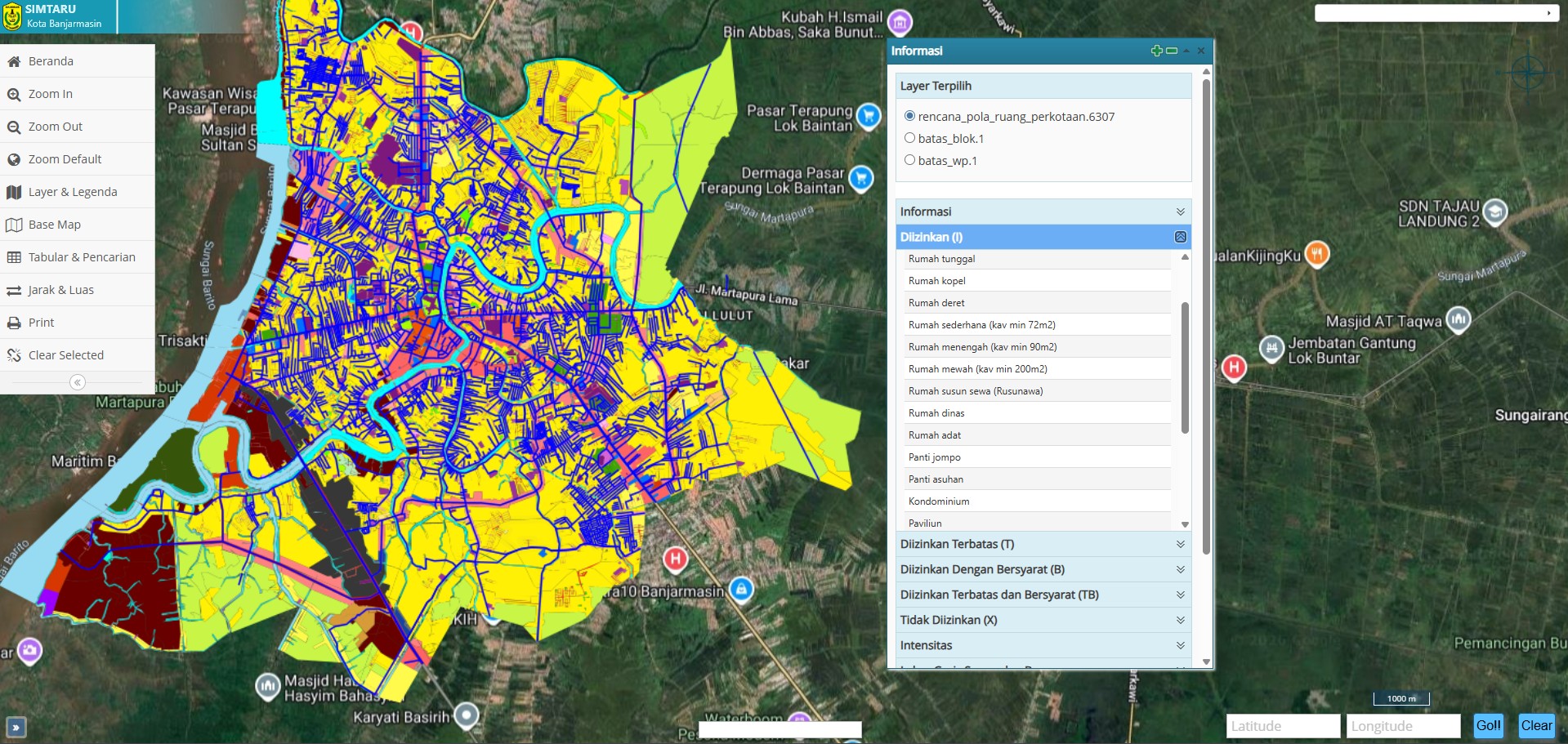Activate Clear Selected tool
The height and width of the screenshot is (744, 1568).
(x=66, y=354)
